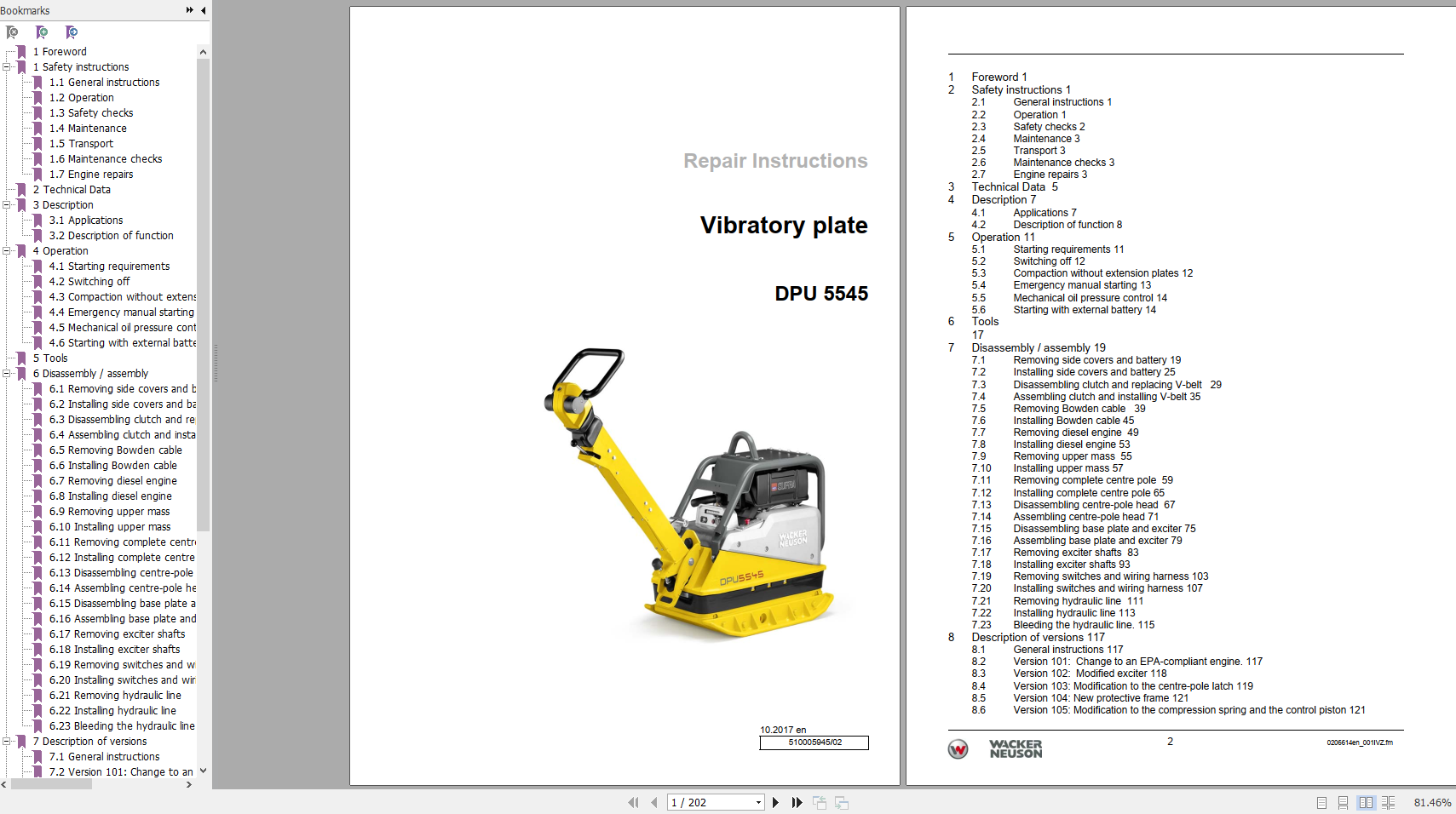The height and width of the screenshot is (814, 1456).
Task: Click the bookmarks vertical scrollbar thumb
Action: pos(203,295)
